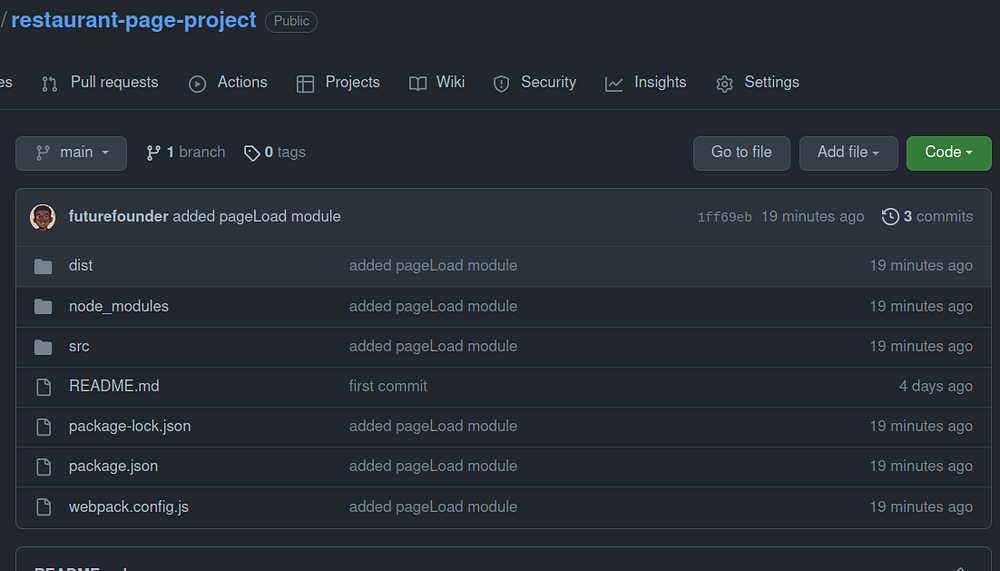
Task: Open the Add file dropdown
Action: [x=848, y=153]
